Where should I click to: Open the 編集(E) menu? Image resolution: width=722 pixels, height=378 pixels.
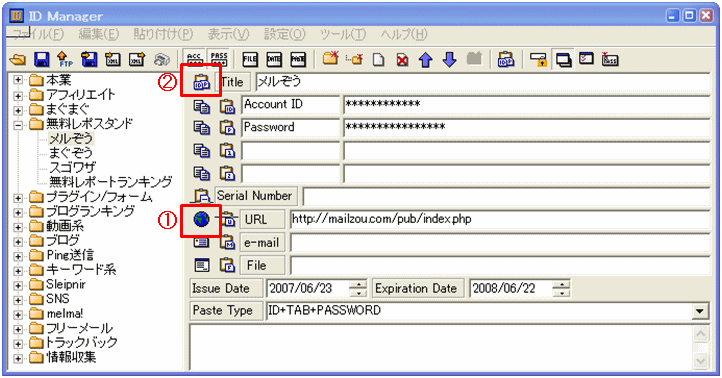coord(99,34)
